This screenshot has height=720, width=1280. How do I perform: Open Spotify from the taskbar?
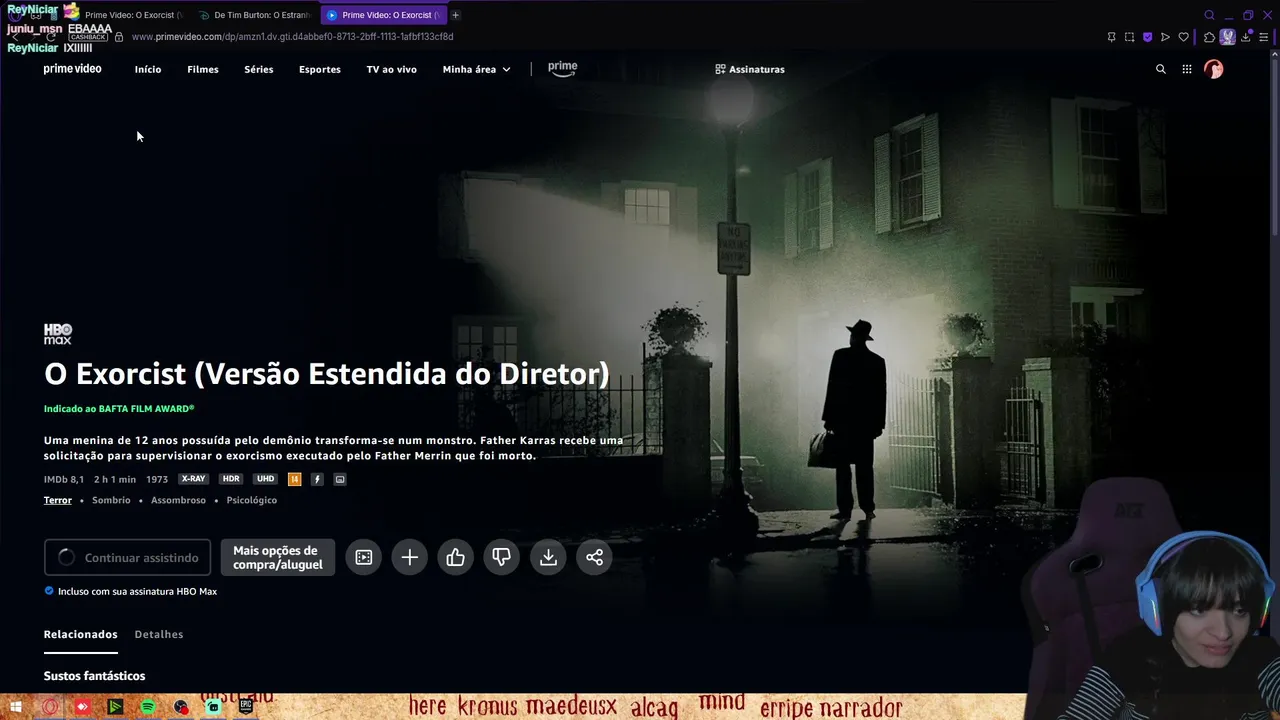[148, 707]
